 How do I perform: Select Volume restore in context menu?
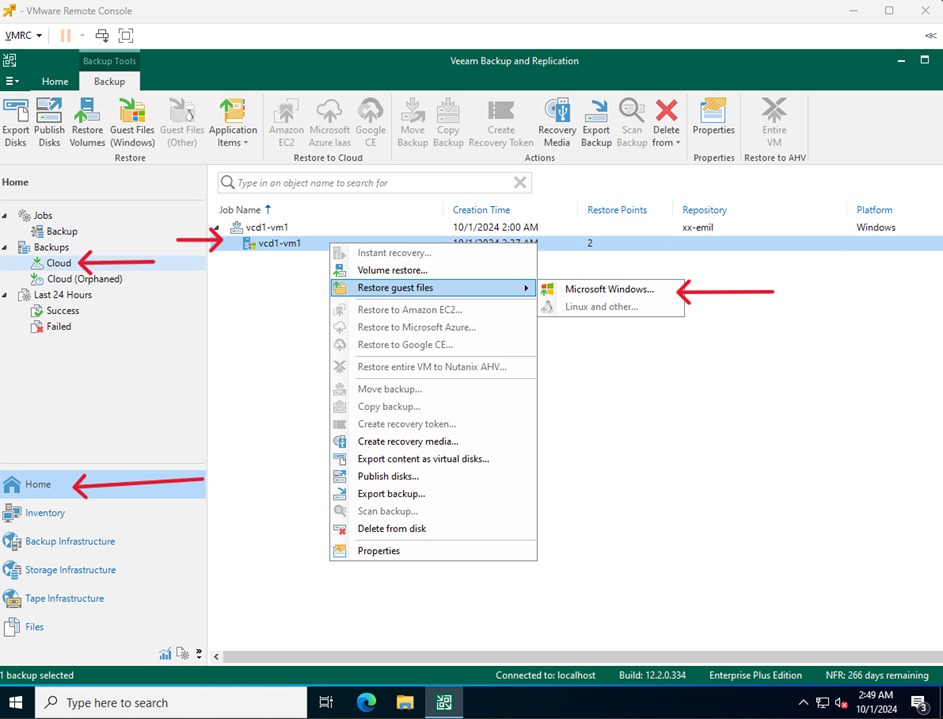click(392, 270)
